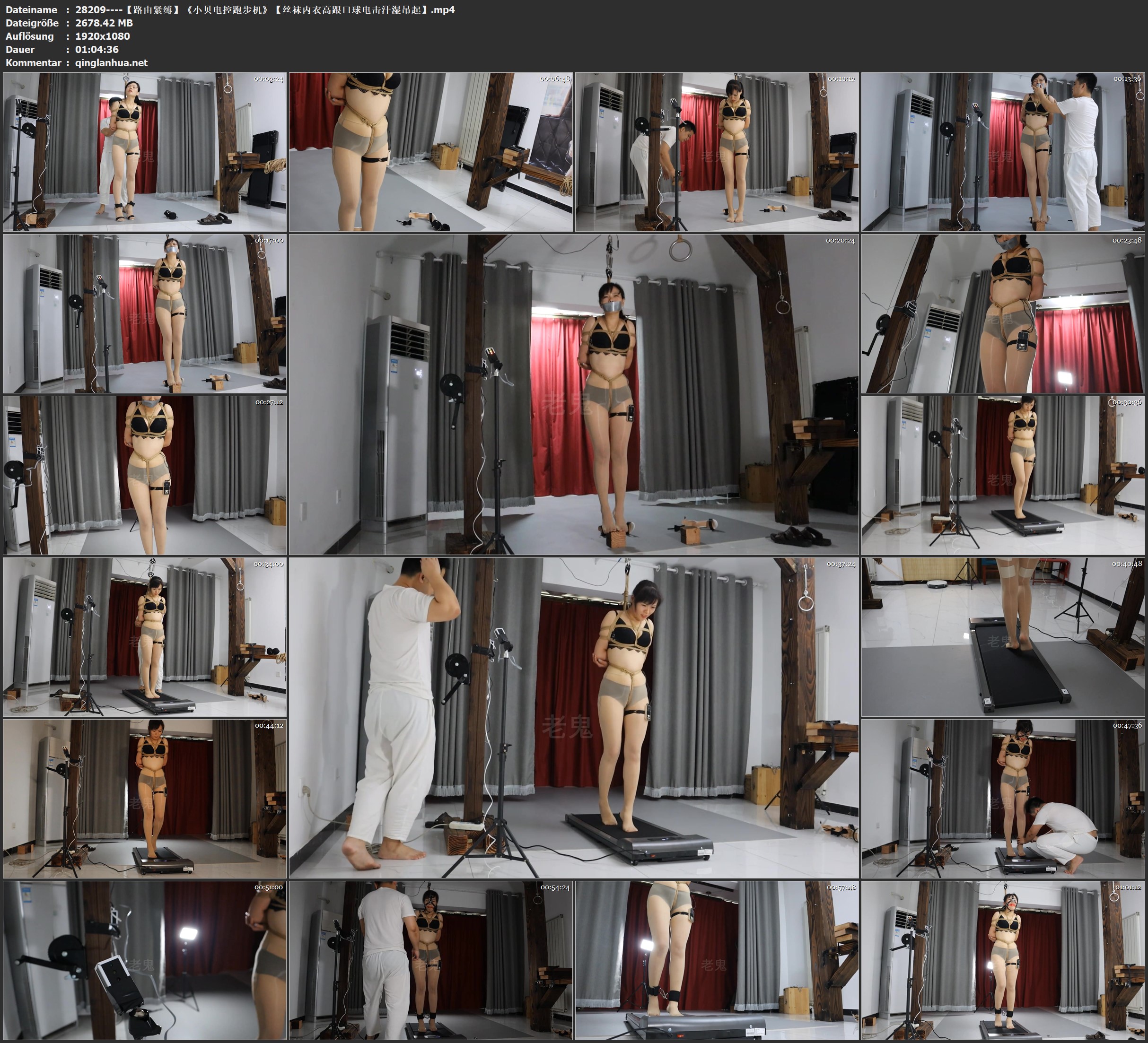Viewport: 1148px width, 1043px height.
Task: Select the thumbnail at 00:17:00
Action: click(x=145, y=313)
